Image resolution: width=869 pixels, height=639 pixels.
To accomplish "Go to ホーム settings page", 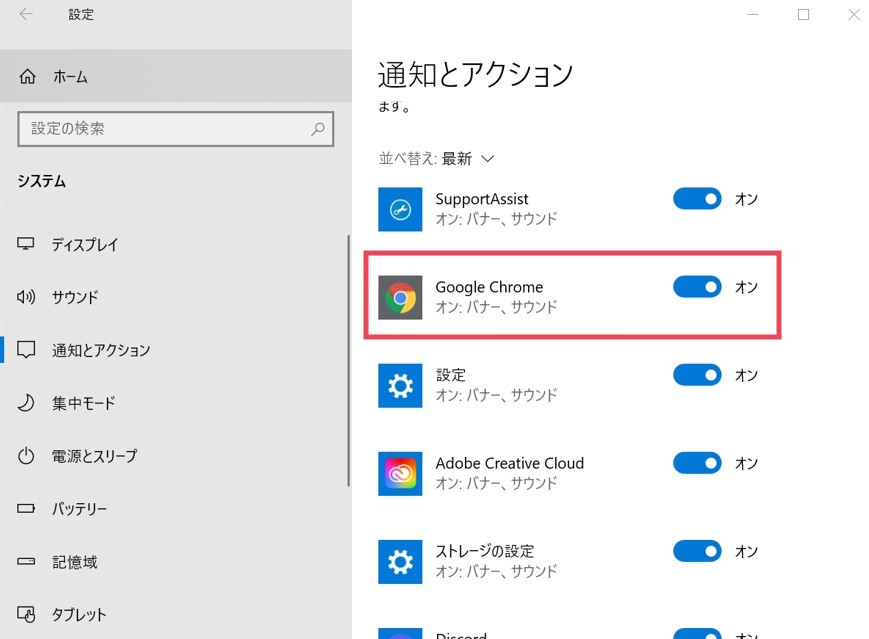I will 70,77.
